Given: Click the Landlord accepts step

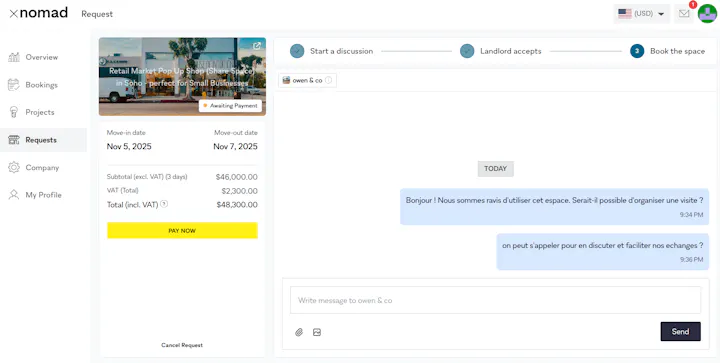Looking at the screenshot, I should [x=501, y=51].
